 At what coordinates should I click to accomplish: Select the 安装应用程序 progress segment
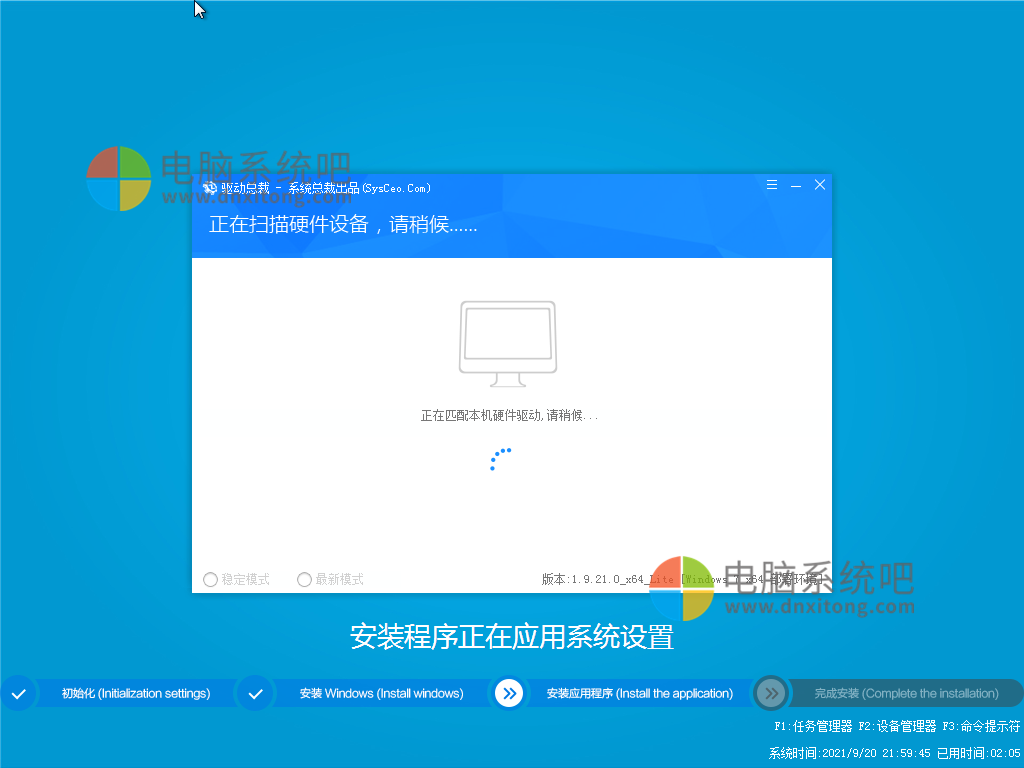tap(640, 693)
